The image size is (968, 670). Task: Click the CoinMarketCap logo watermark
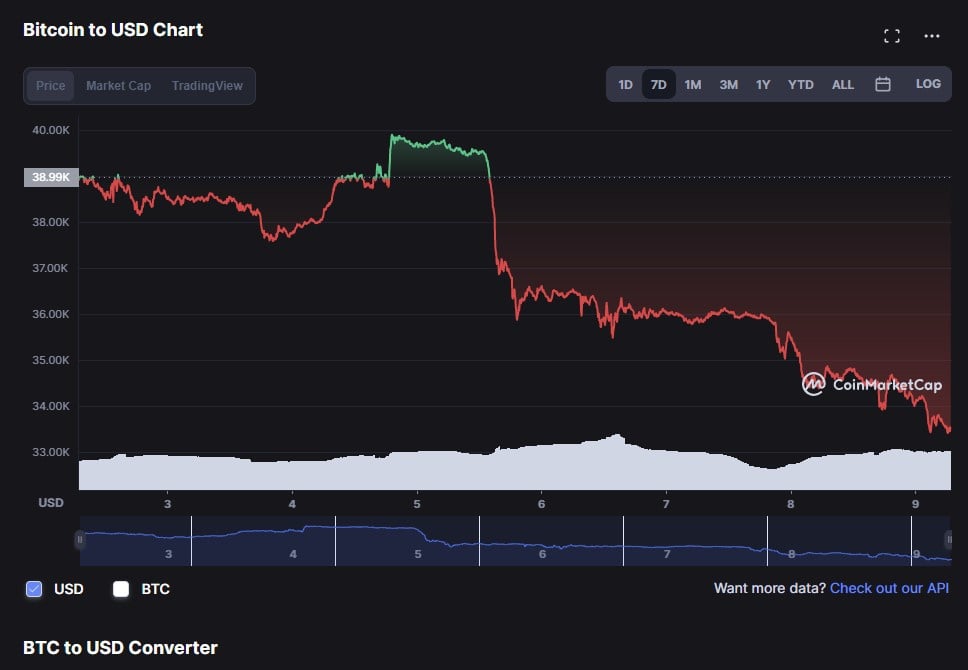pyautogui.click(x=872, y=384)
